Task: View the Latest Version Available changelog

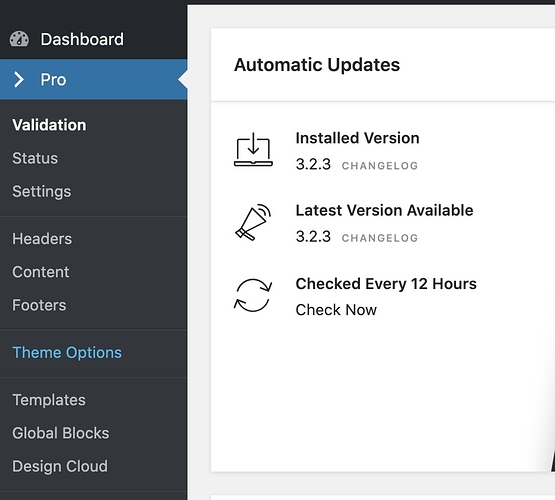Action: [x=380, y=238]
